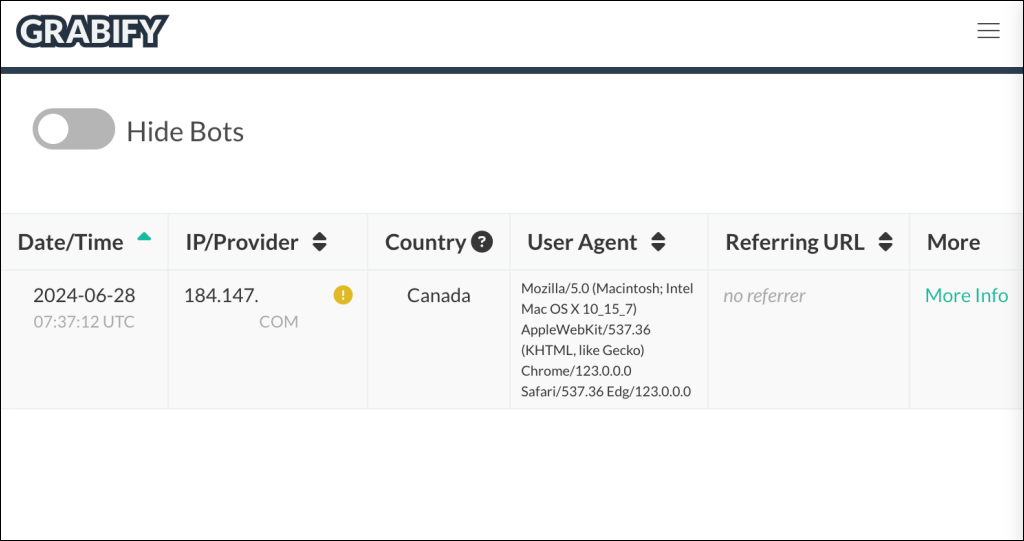Click the Grabify logo
Viewport: 1024px width, 541px height.
coord(92,32)
